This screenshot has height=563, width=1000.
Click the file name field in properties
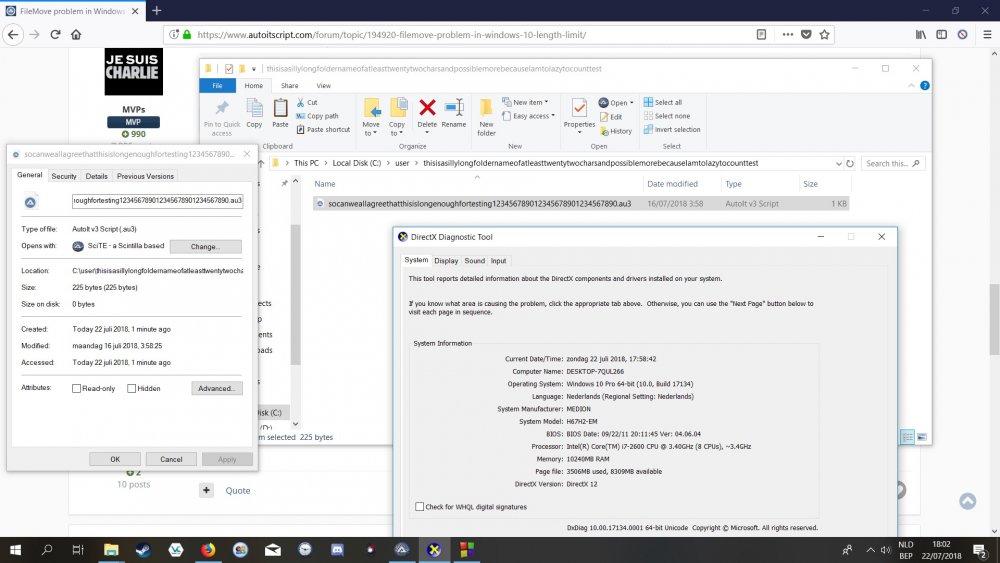158,201
